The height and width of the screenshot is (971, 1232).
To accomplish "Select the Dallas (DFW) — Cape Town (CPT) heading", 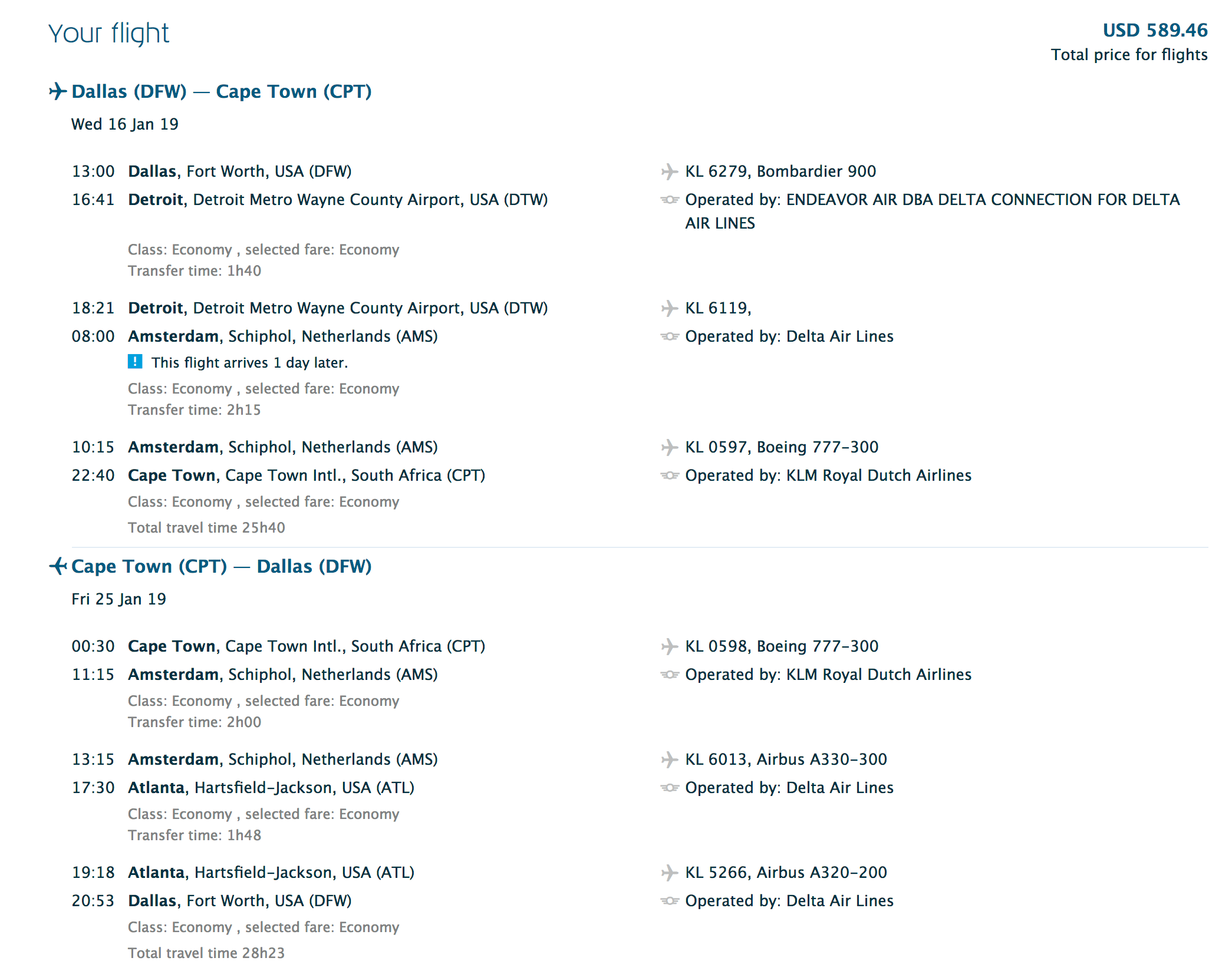I will point(222,91).
